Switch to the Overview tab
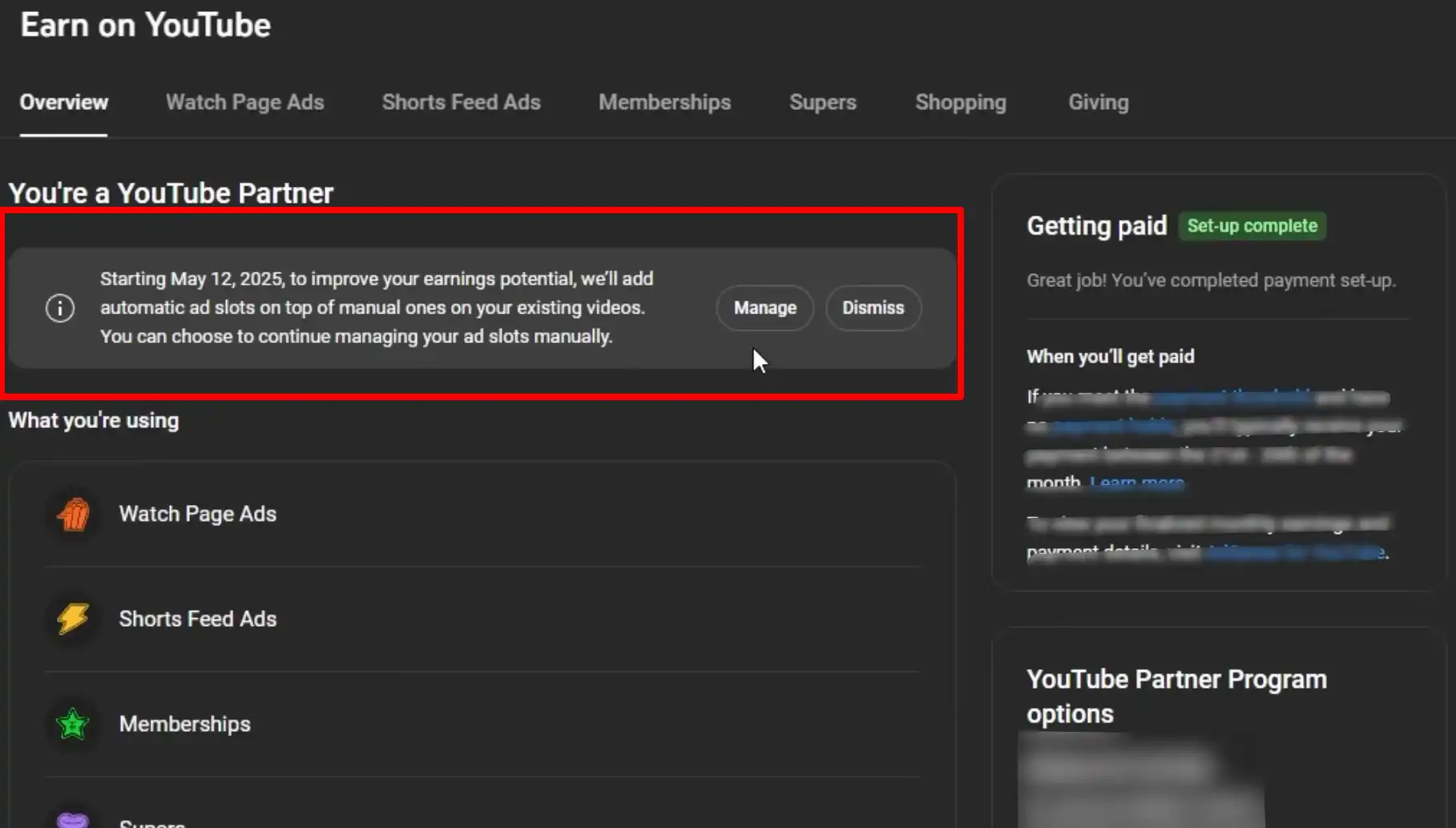This screenshot has height=828, width=1456. tap(64, 103)
